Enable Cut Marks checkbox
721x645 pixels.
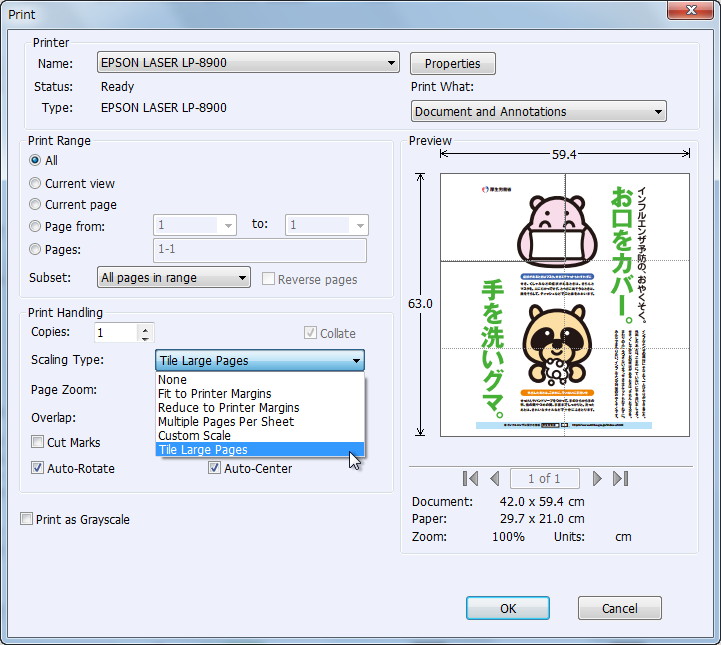[37, 442]
